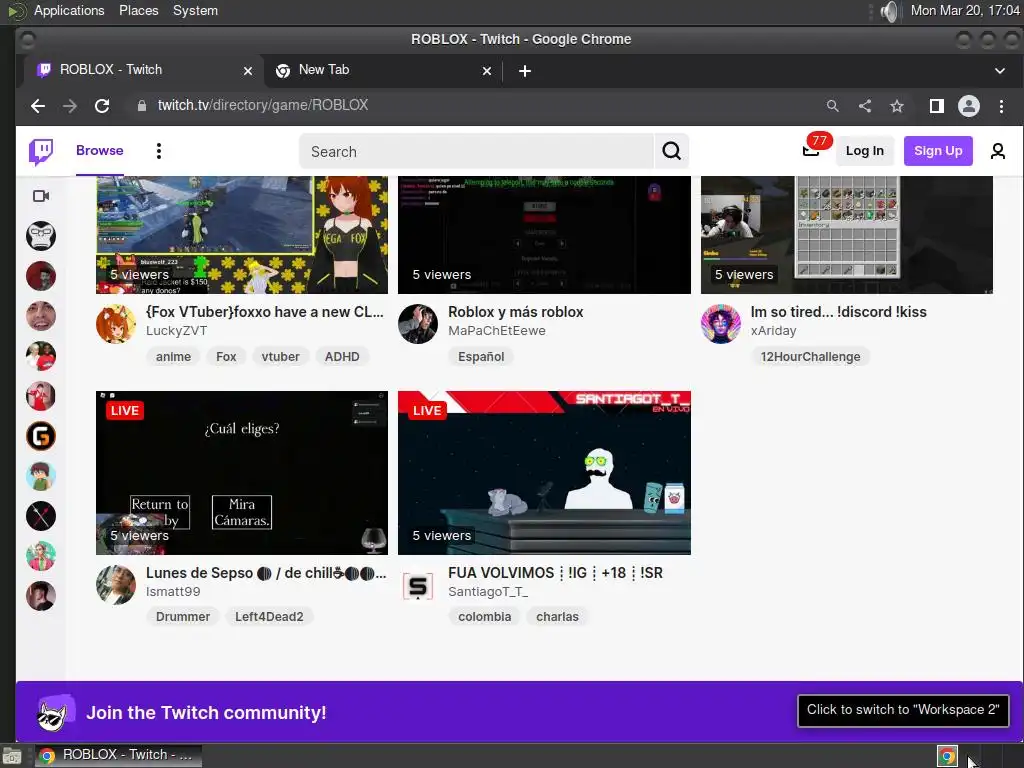This screenshot has height=768, width=1024.
Task: Open the user profile icon menu
Action: (x=997, y=151)
